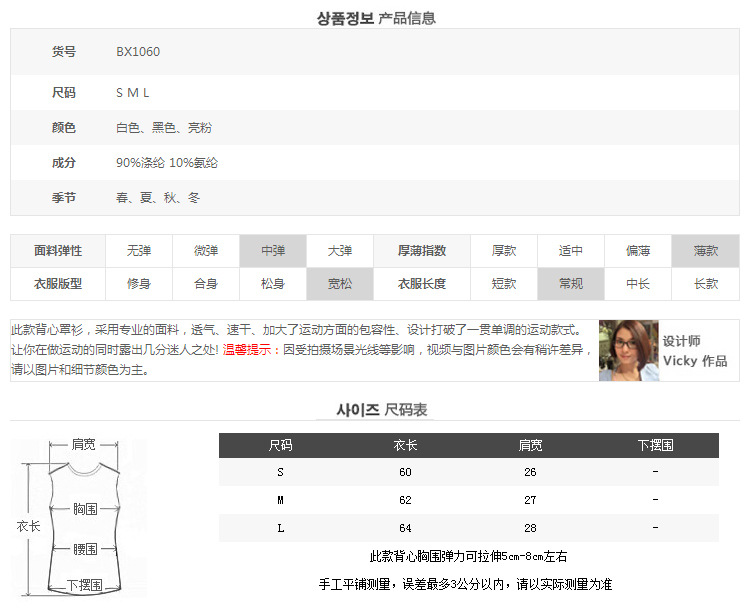
Task: Select the 合身 fit cell
Action: click(206, 284)
